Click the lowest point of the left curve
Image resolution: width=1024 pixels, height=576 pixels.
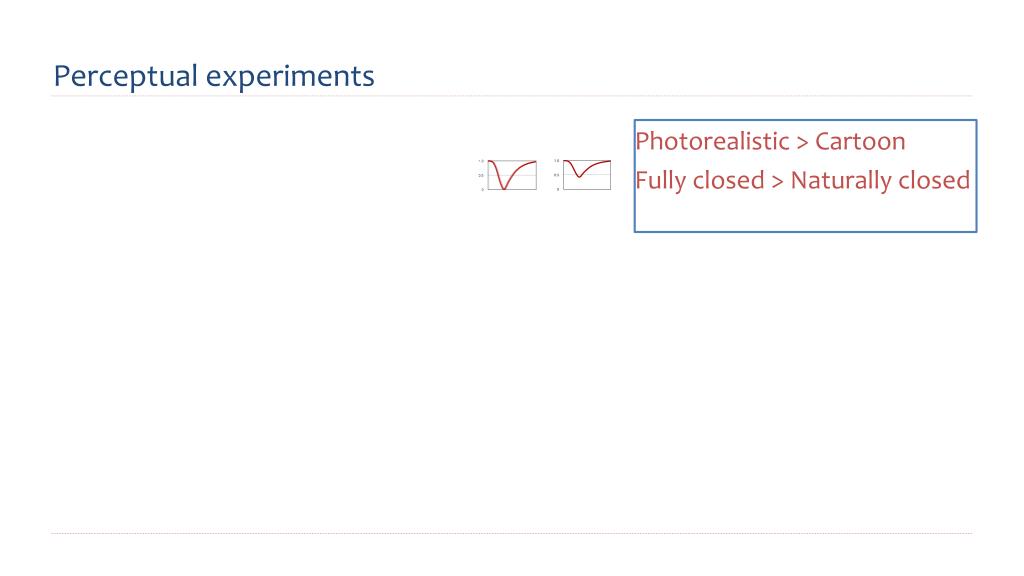(x=504, y=189)
